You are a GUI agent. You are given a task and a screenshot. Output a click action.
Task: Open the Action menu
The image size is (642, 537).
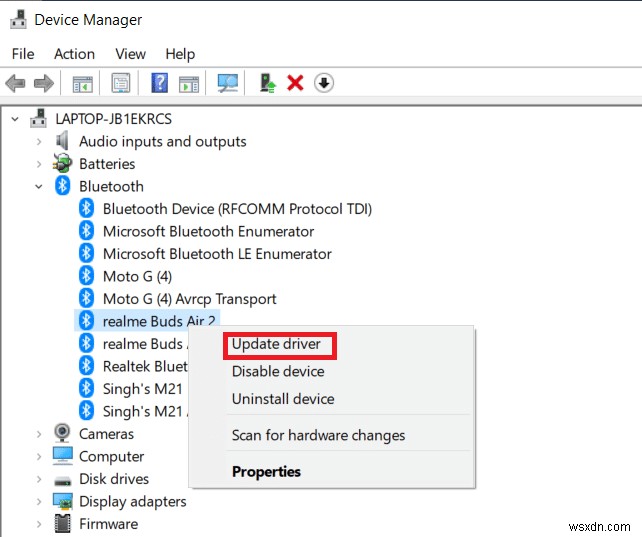coord(75,54)
